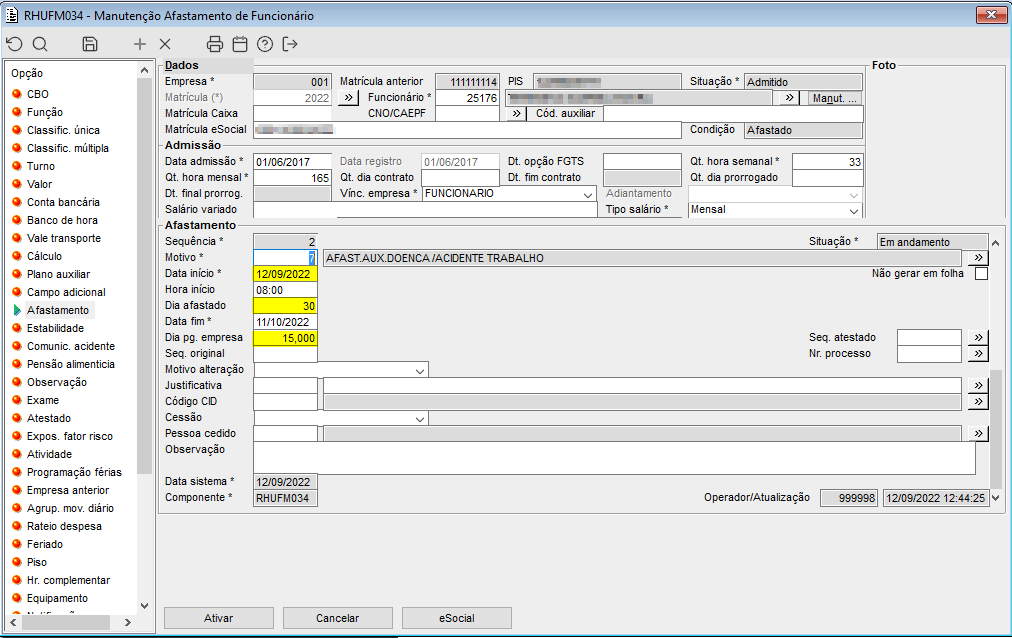Expand the 'Motivo alteração' dropdown
Screen dimensions: 1012x638
pos(420,370)
